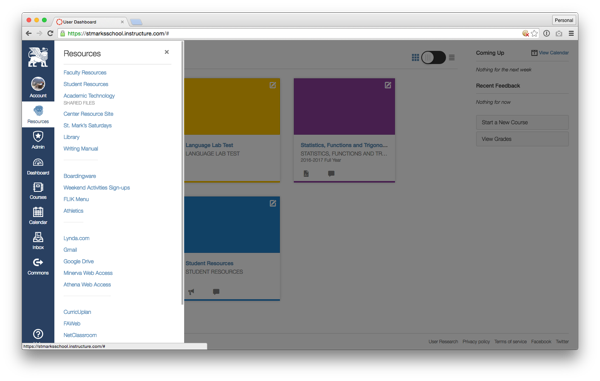
Task: Open the Library link
Action: click(x=72, y=137)
